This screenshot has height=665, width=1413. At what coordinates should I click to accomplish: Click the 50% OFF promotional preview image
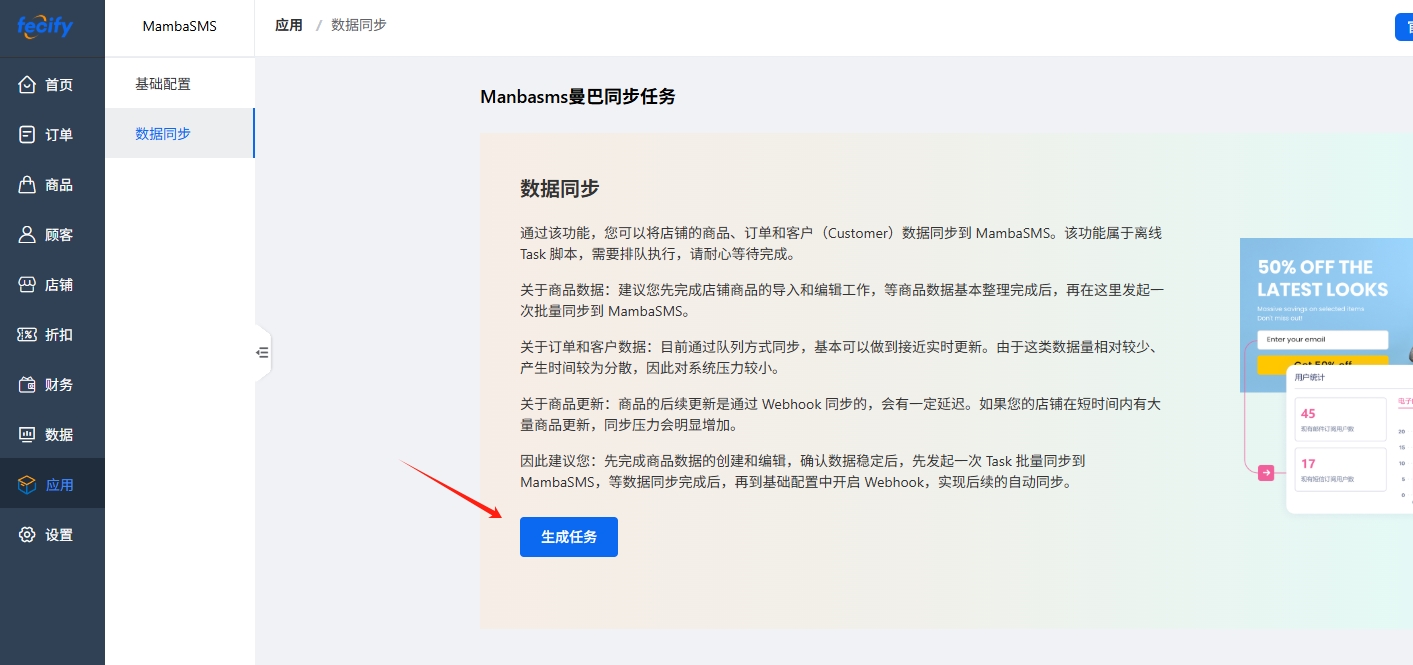tap(1326, 375)
